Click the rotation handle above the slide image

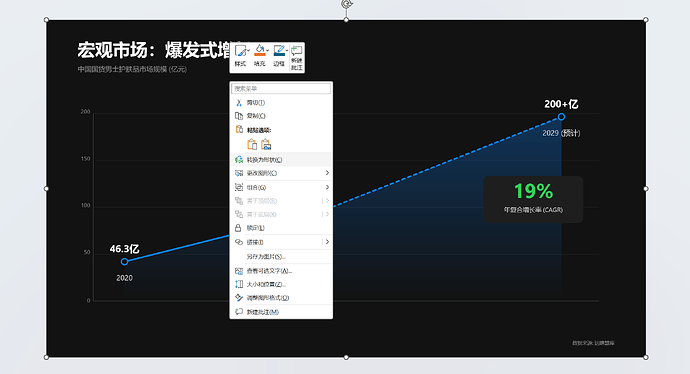tap(346, 4)
